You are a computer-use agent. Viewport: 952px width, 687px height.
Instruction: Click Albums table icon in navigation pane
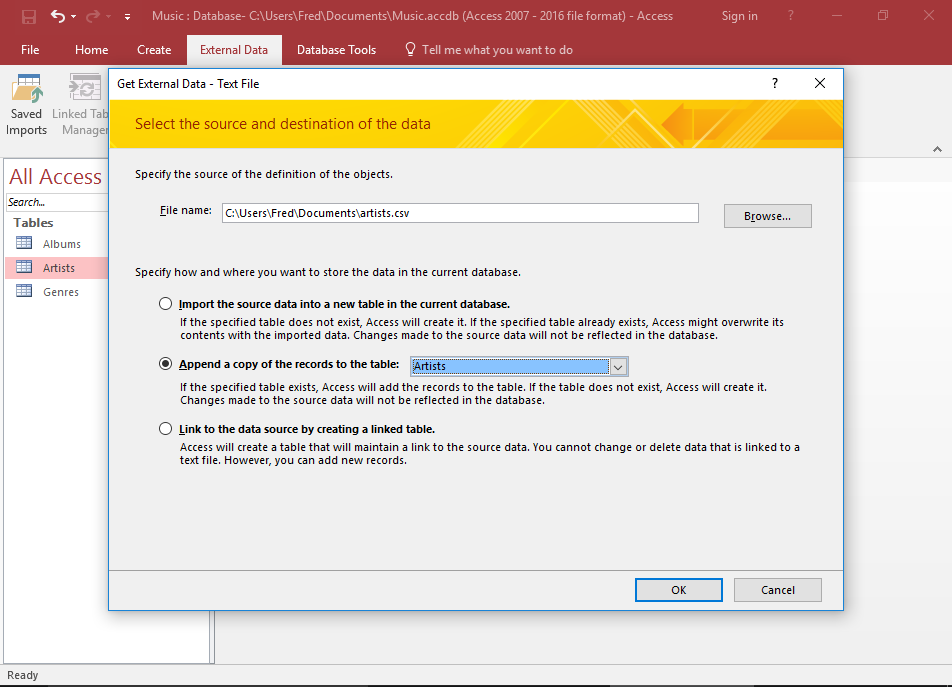pos(24,243)
